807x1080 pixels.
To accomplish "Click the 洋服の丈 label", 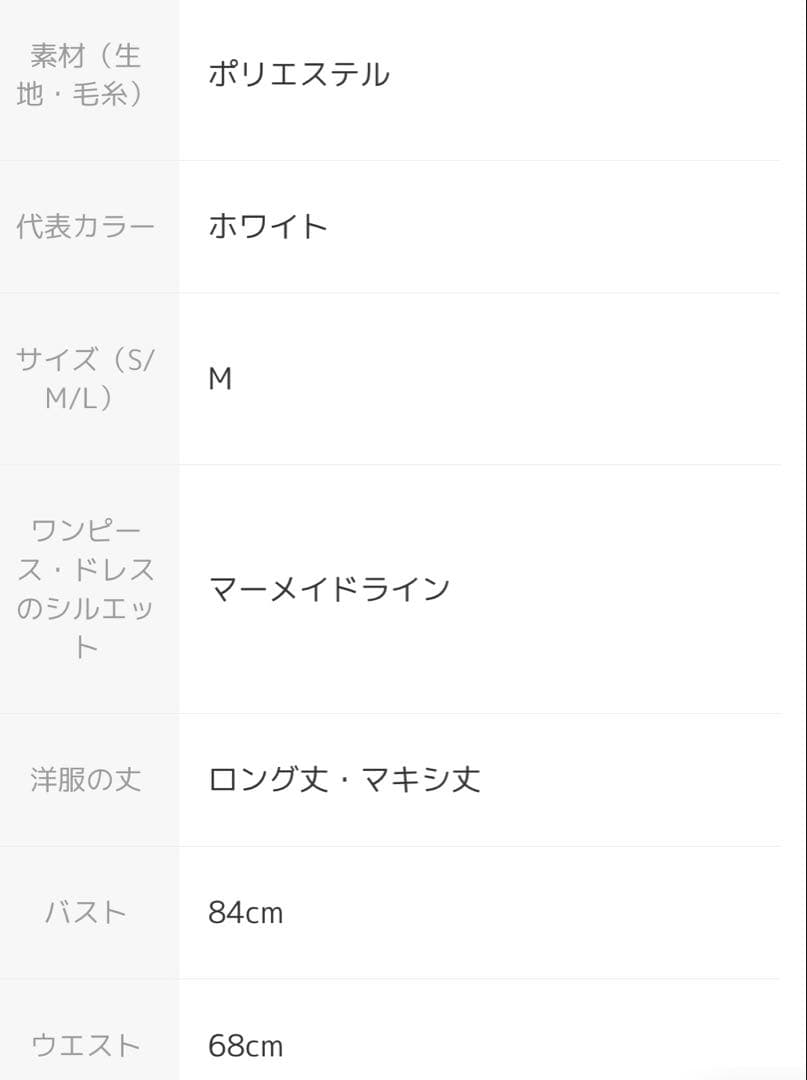I will pos(86,779).
